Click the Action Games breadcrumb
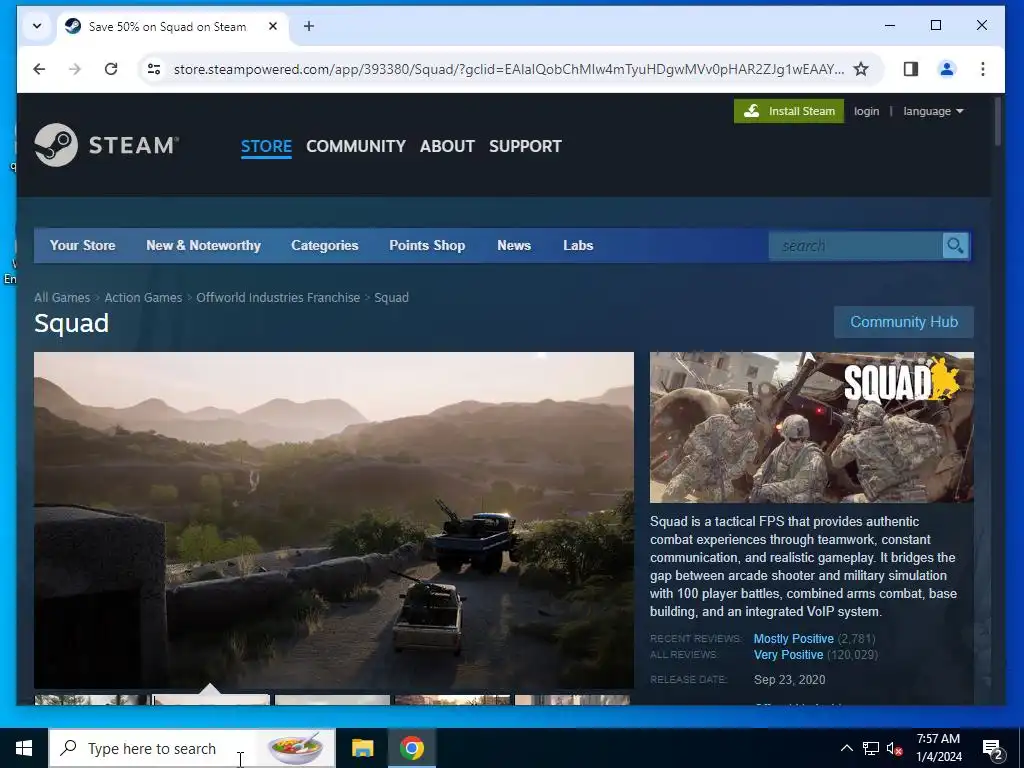 143,297
